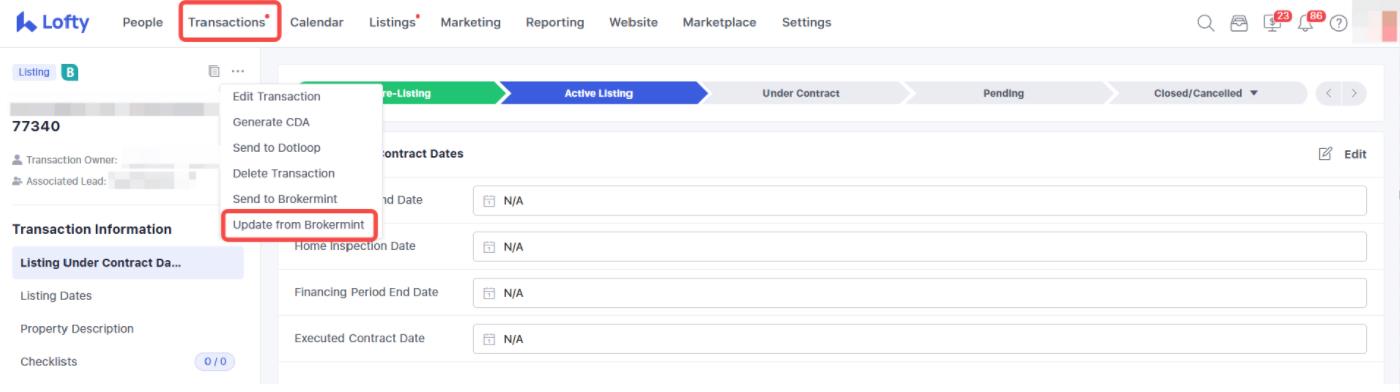The width and height of the screenshot is (1400, 392).
Task: Open Calendar from the top navigation
Action: click(x=317, y=22)
